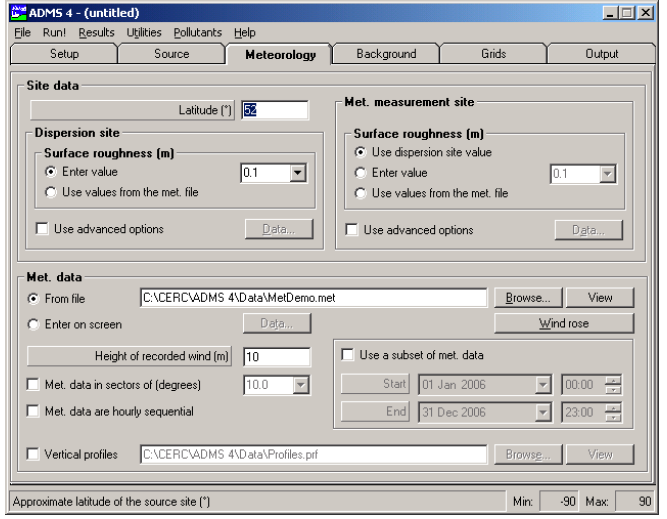Viewport: 667px width, 519px height.
Task: Click met. measurement site Data... button
Action: coord(588,230)
